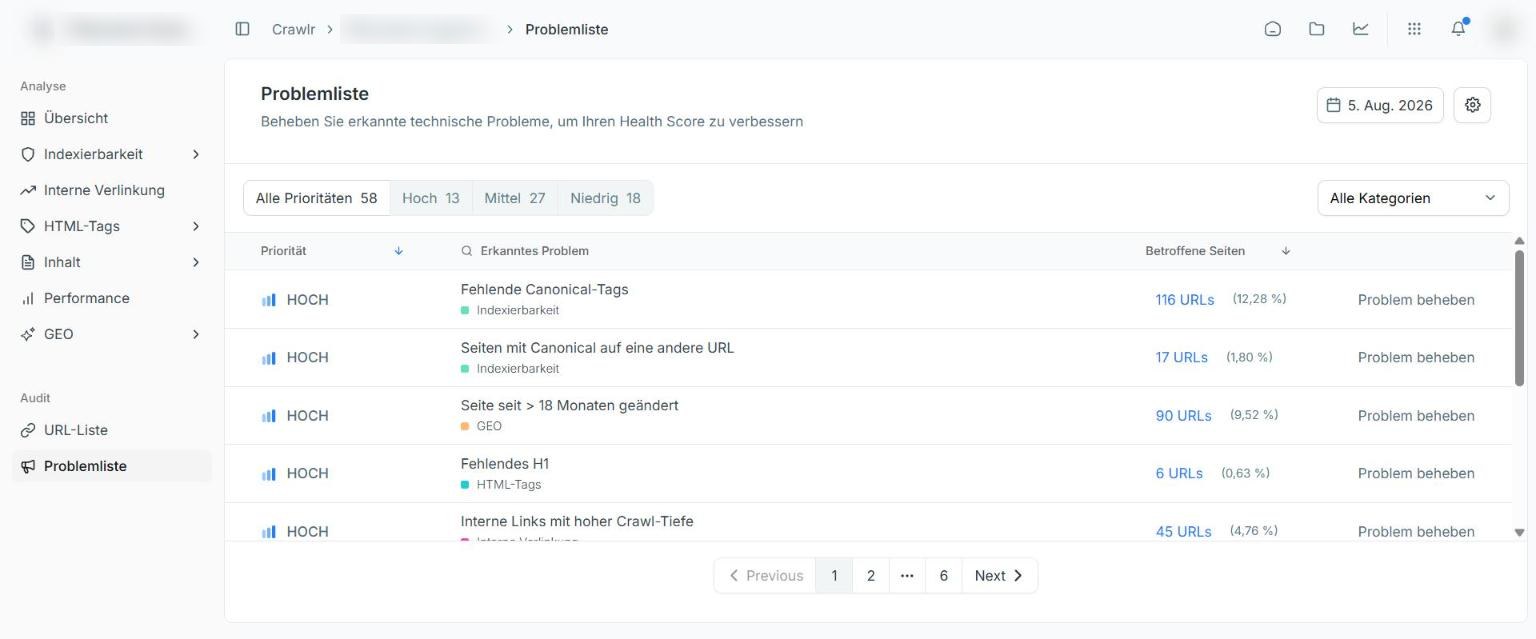The height and width of the screenshot is (639, 1536).
Task: Open the line chart icon in header
Action: (x=1360, y=29)
